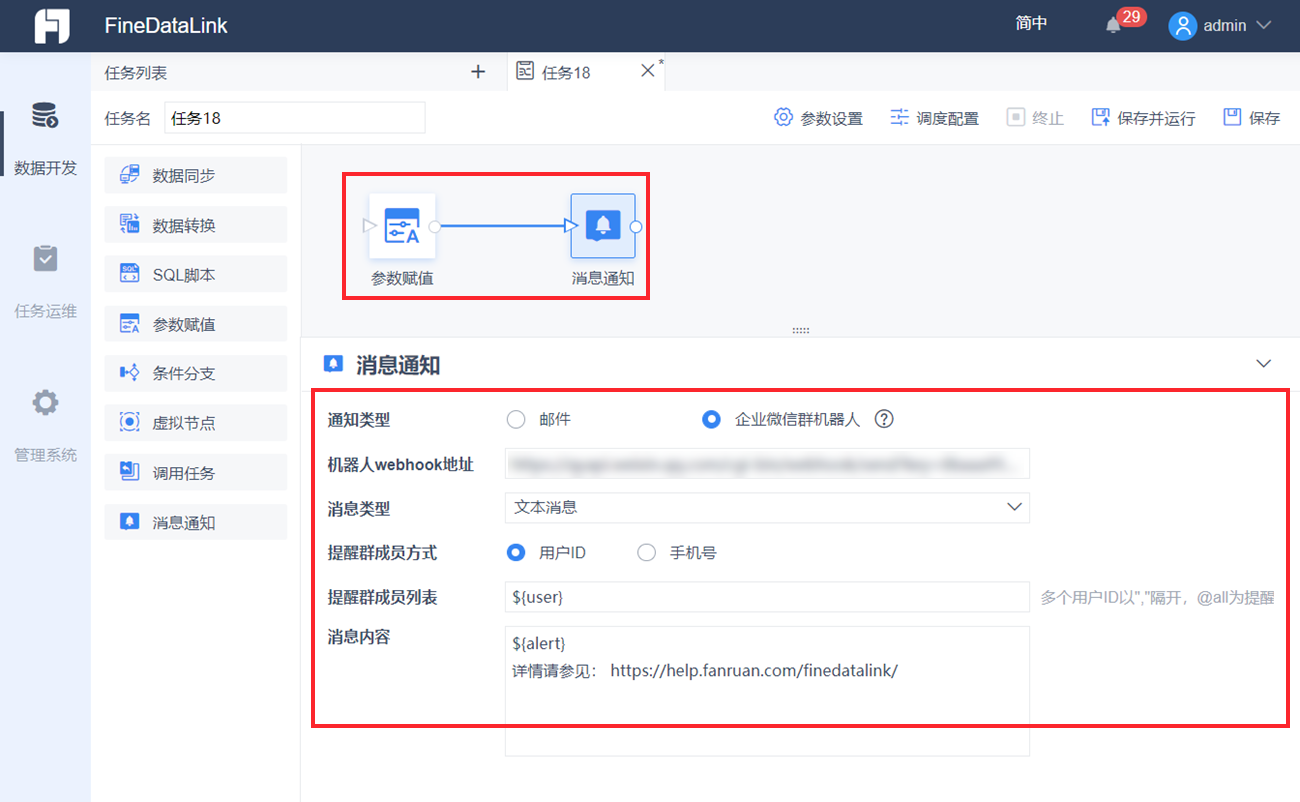Click the 参数设置 gear icon in toolbar
1300x802 pixels.
coord(783,117)
